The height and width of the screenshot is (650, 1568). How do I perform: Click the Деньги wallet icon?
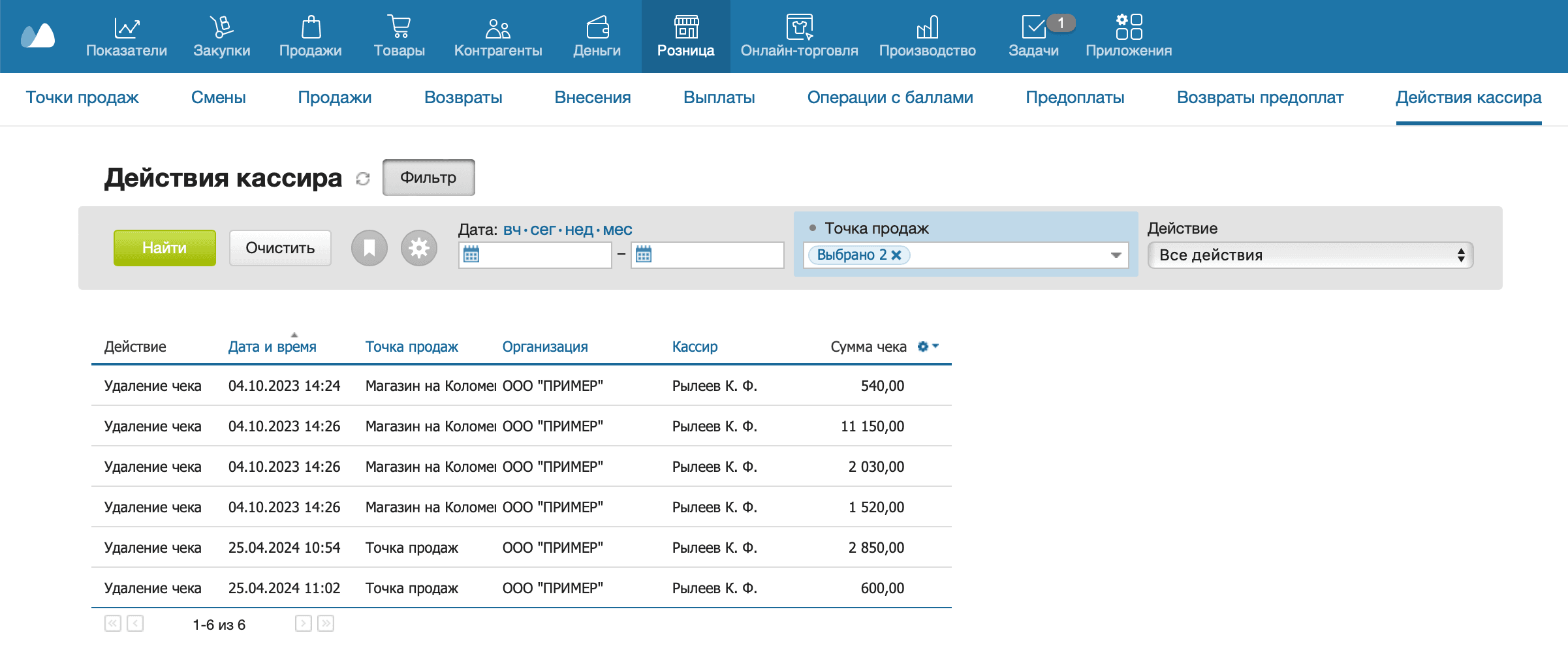coord(598,27)
